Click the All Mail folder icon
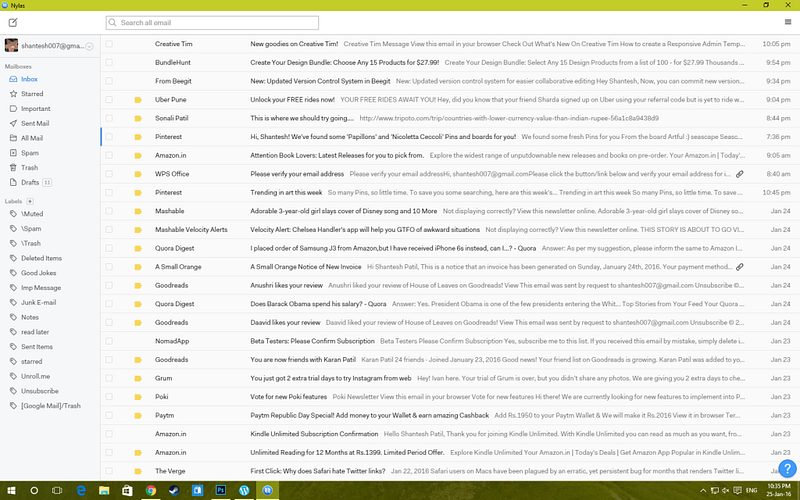 pos(13,138)
